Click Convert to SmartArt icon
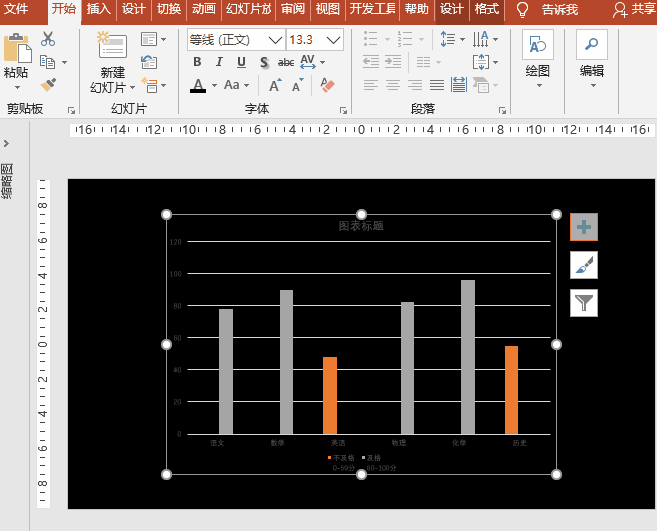The width and height of the screenshot is (657, 531). (x=481, y=85)
